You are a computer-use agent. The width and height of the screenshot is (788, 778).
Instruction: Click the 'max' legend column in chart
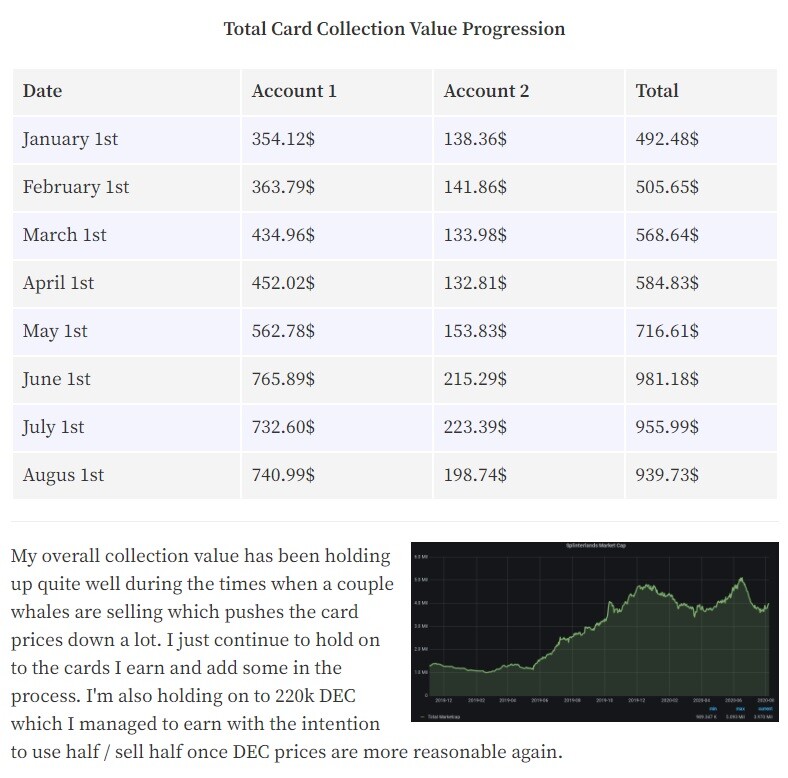pos(740,709)
